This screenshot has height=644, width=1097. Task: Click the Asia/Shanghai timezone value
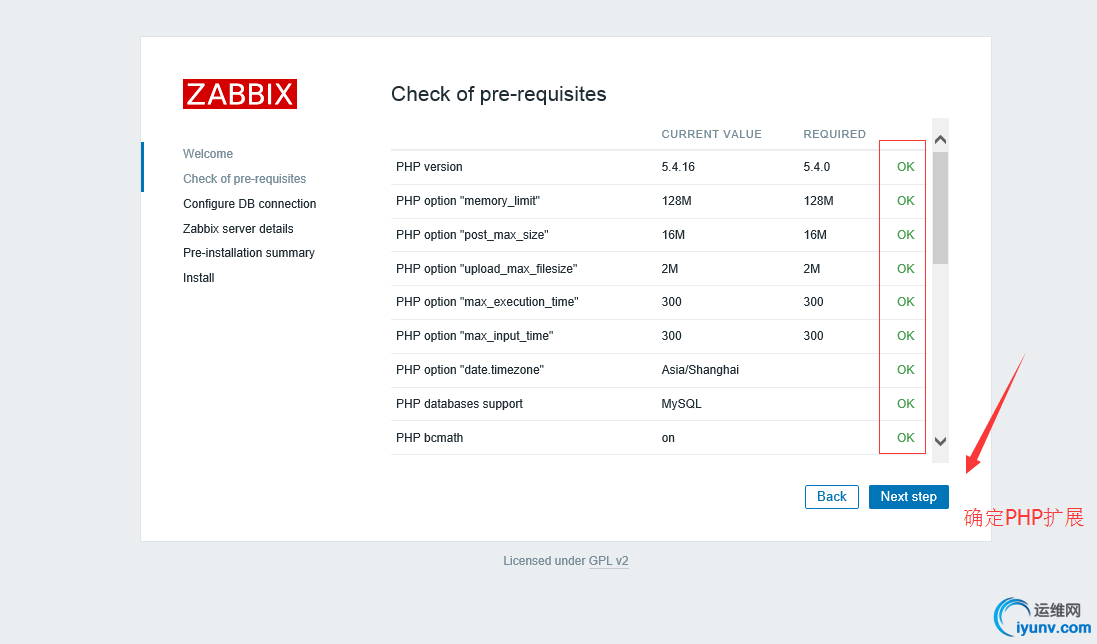[700, 370]
